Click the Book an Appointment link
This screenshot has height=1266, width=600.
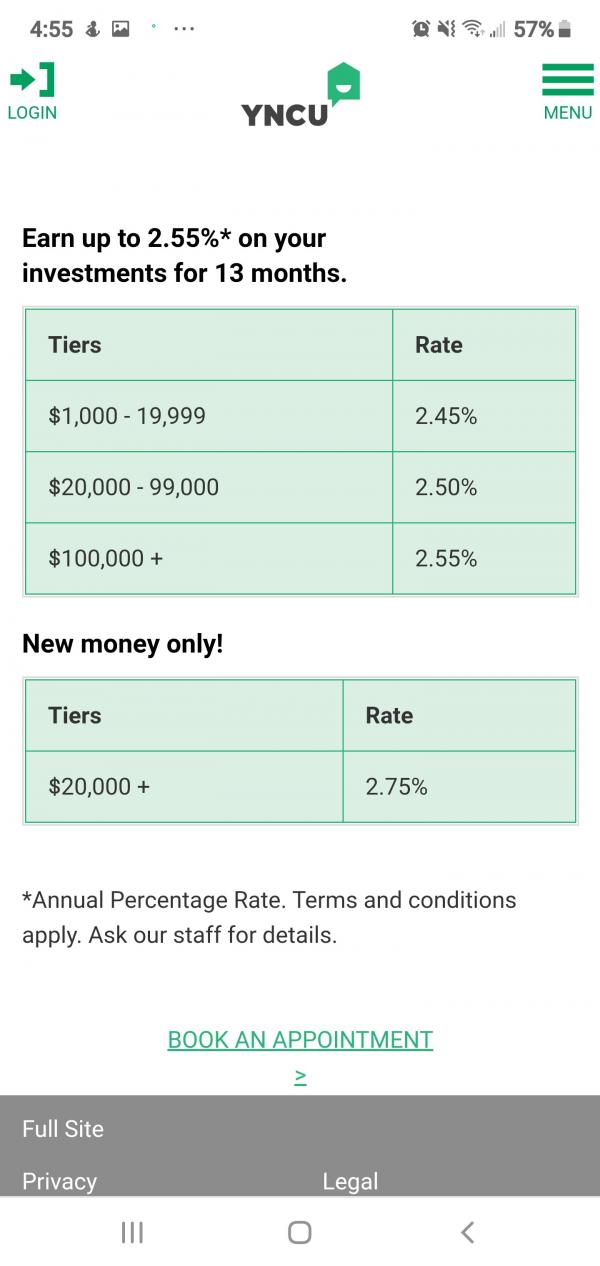click(300, 1039)
